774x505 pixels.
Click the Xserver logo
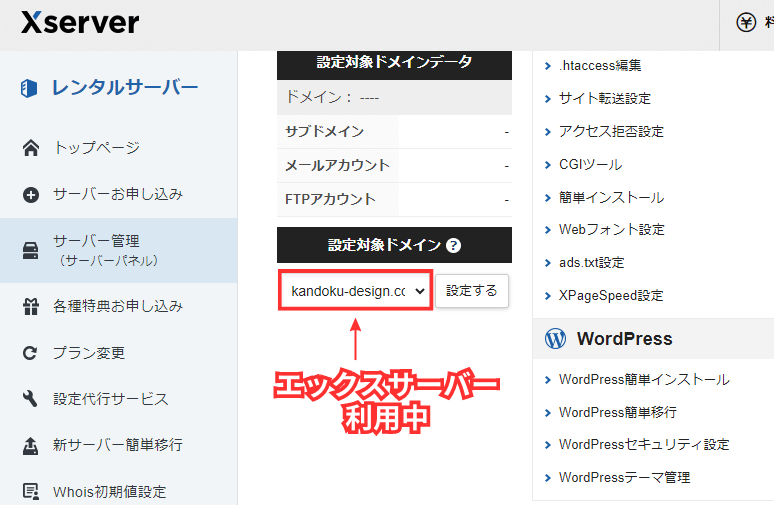[80, 23]
